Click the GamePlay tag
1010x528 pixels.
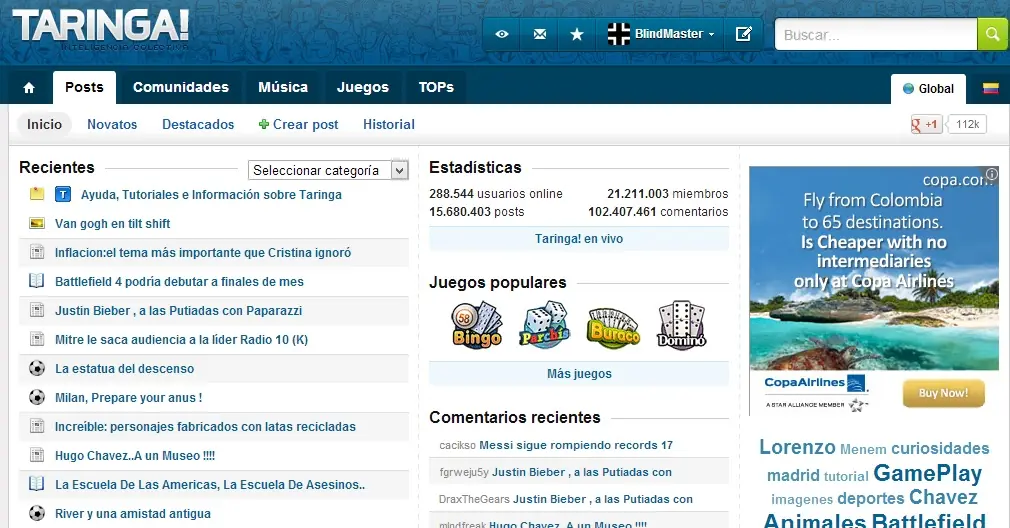pos(928,473)
